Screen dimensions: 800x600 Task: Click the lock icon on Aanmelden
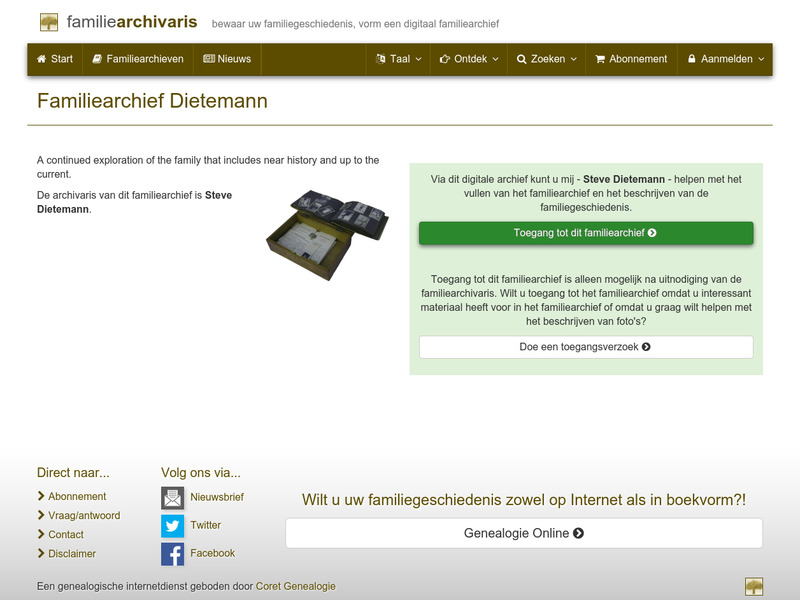pyautogui.click(x=691, y=59)
